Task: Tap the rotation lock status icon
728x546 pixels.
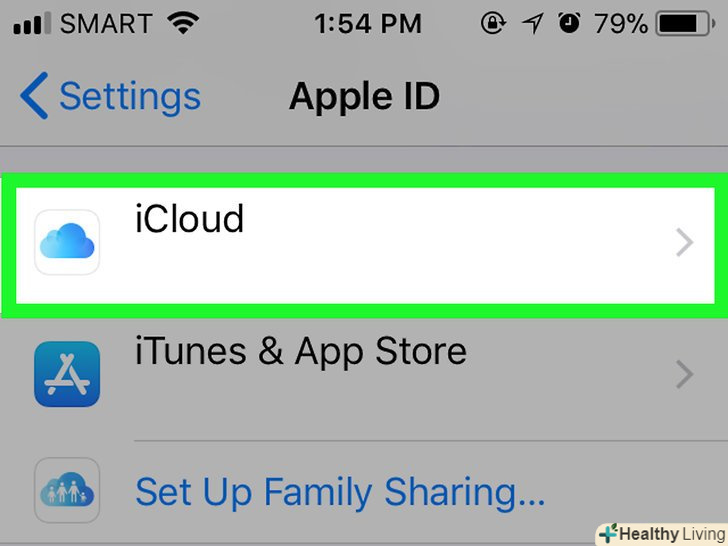Action: pyautogui.click(x=493, y=23)
